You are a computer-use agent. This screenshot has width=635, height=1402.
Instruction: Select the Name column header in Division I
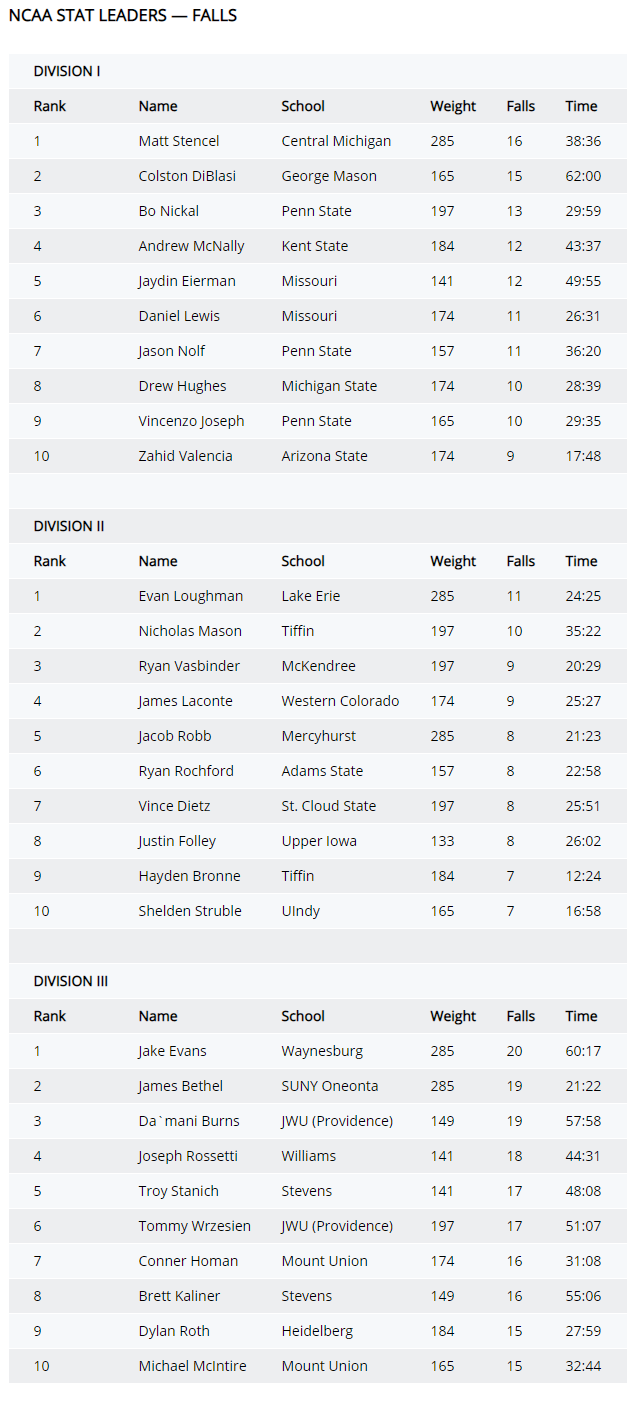click(x=158, y=106)
